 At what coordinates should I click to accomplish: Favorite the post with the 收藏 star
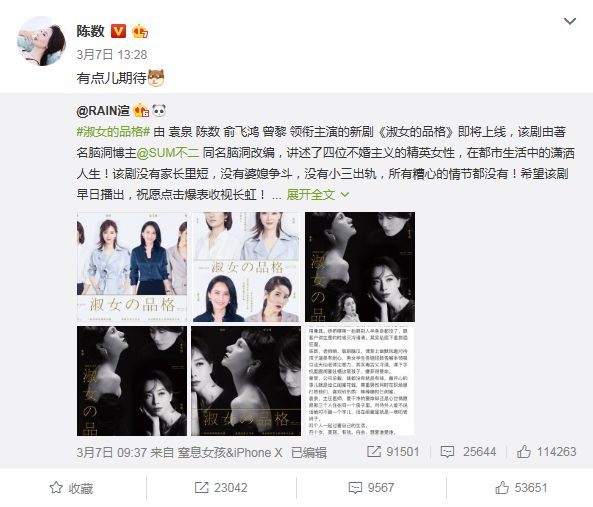click(71, 488)
